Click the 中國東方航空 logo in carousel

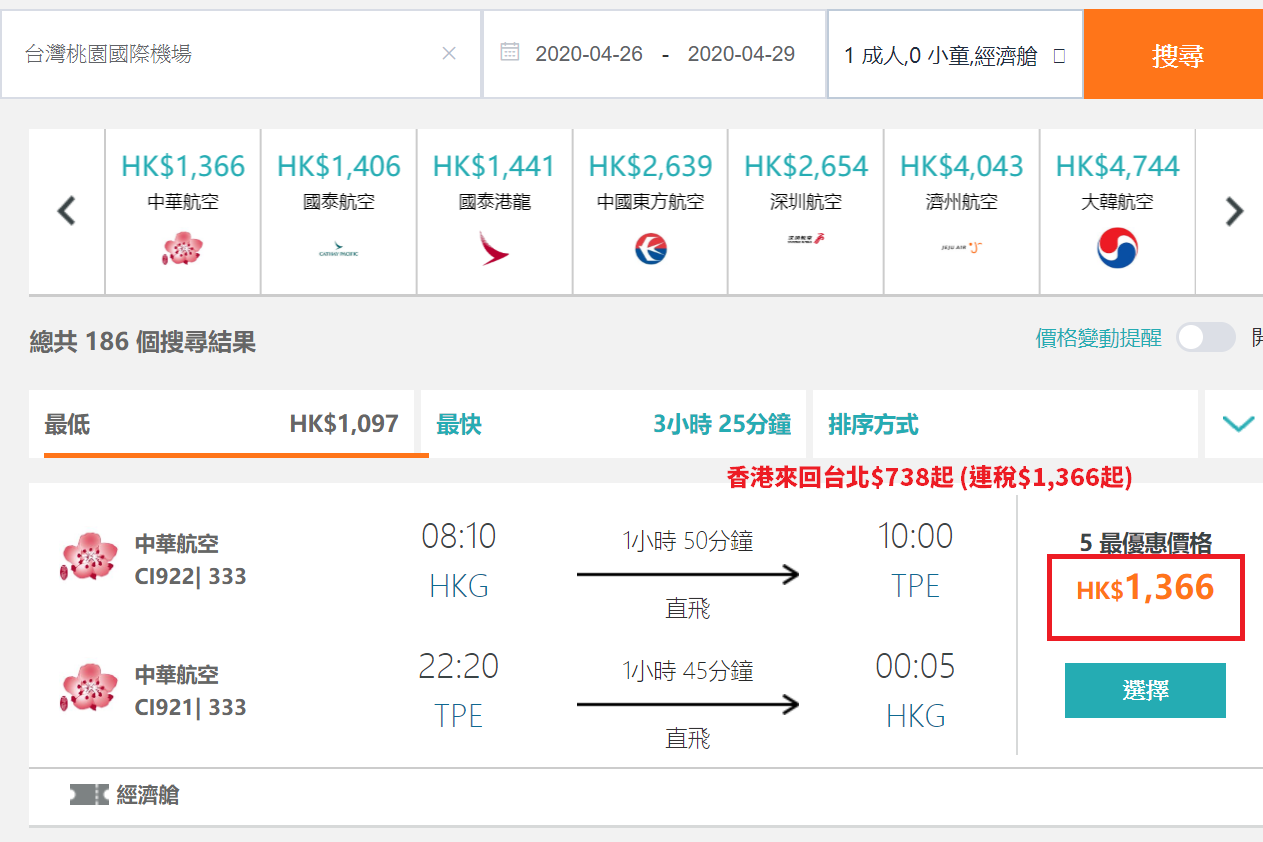(x=650, y=248)
